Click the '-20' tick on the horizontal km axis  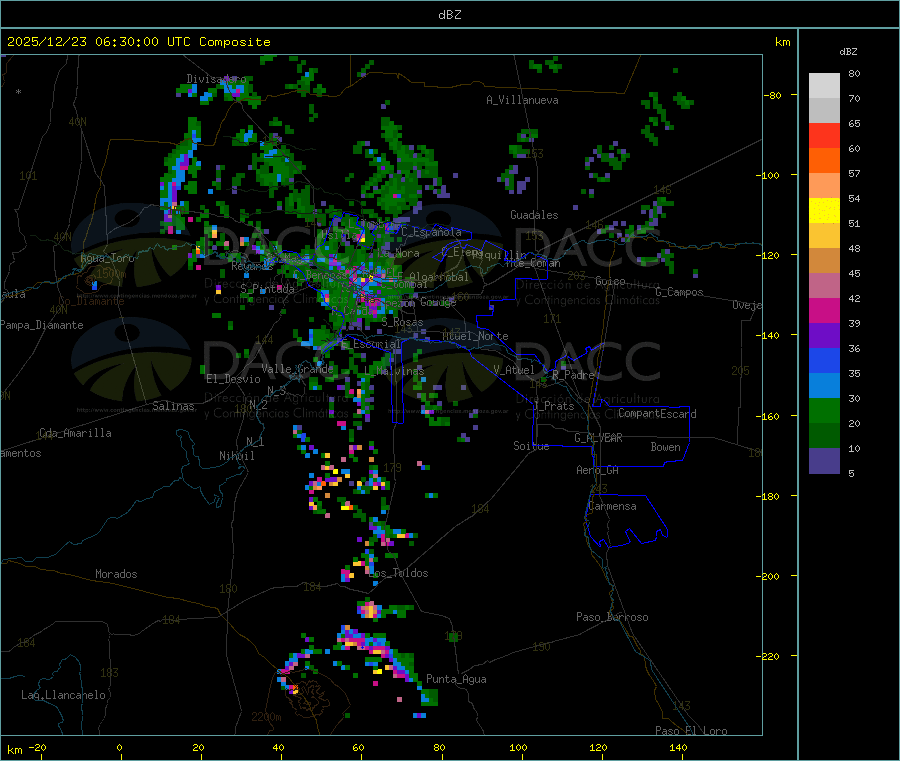coord(37,748)
